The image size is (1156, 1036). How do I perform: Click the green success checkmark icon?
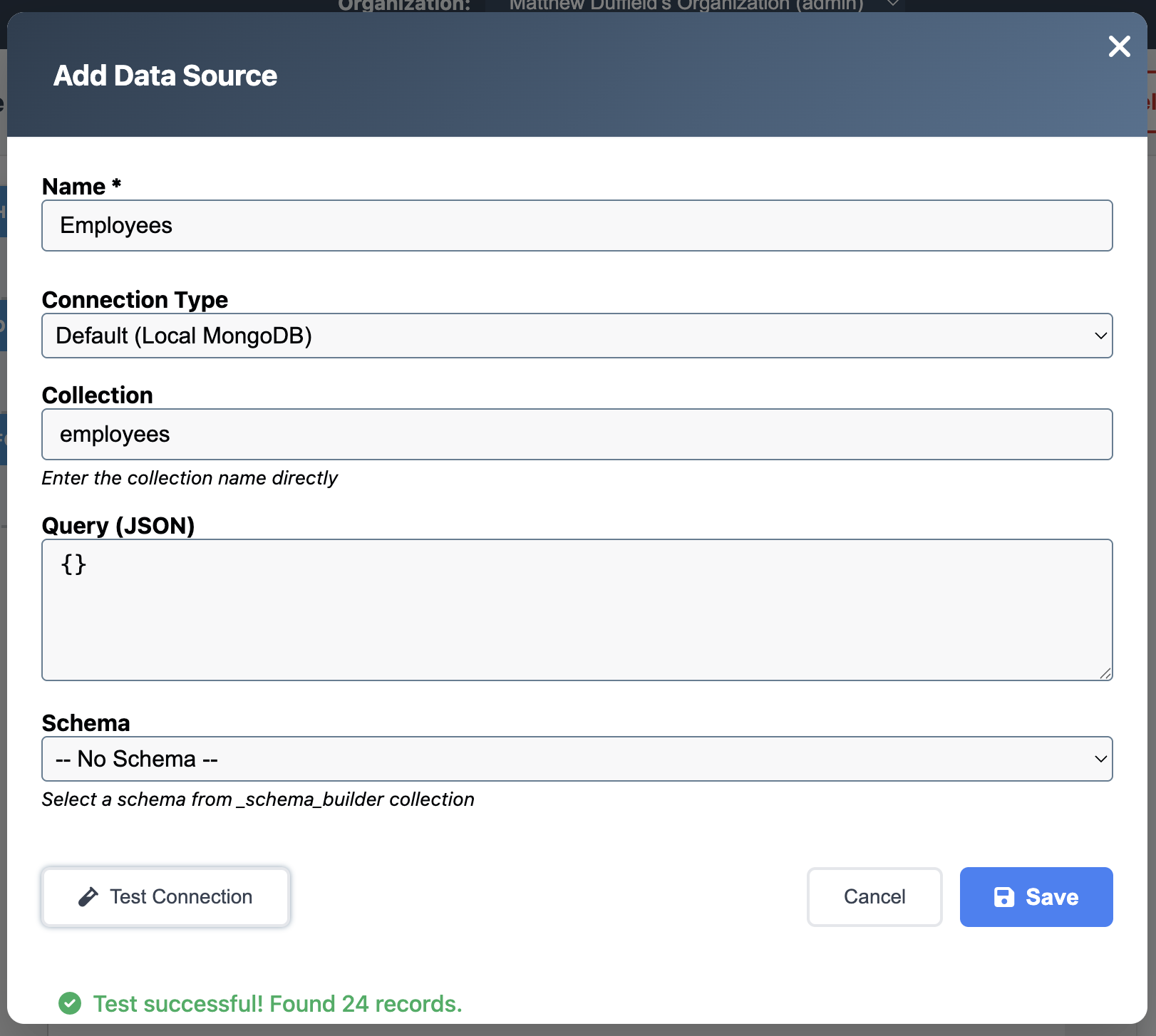click(69, 1003)
